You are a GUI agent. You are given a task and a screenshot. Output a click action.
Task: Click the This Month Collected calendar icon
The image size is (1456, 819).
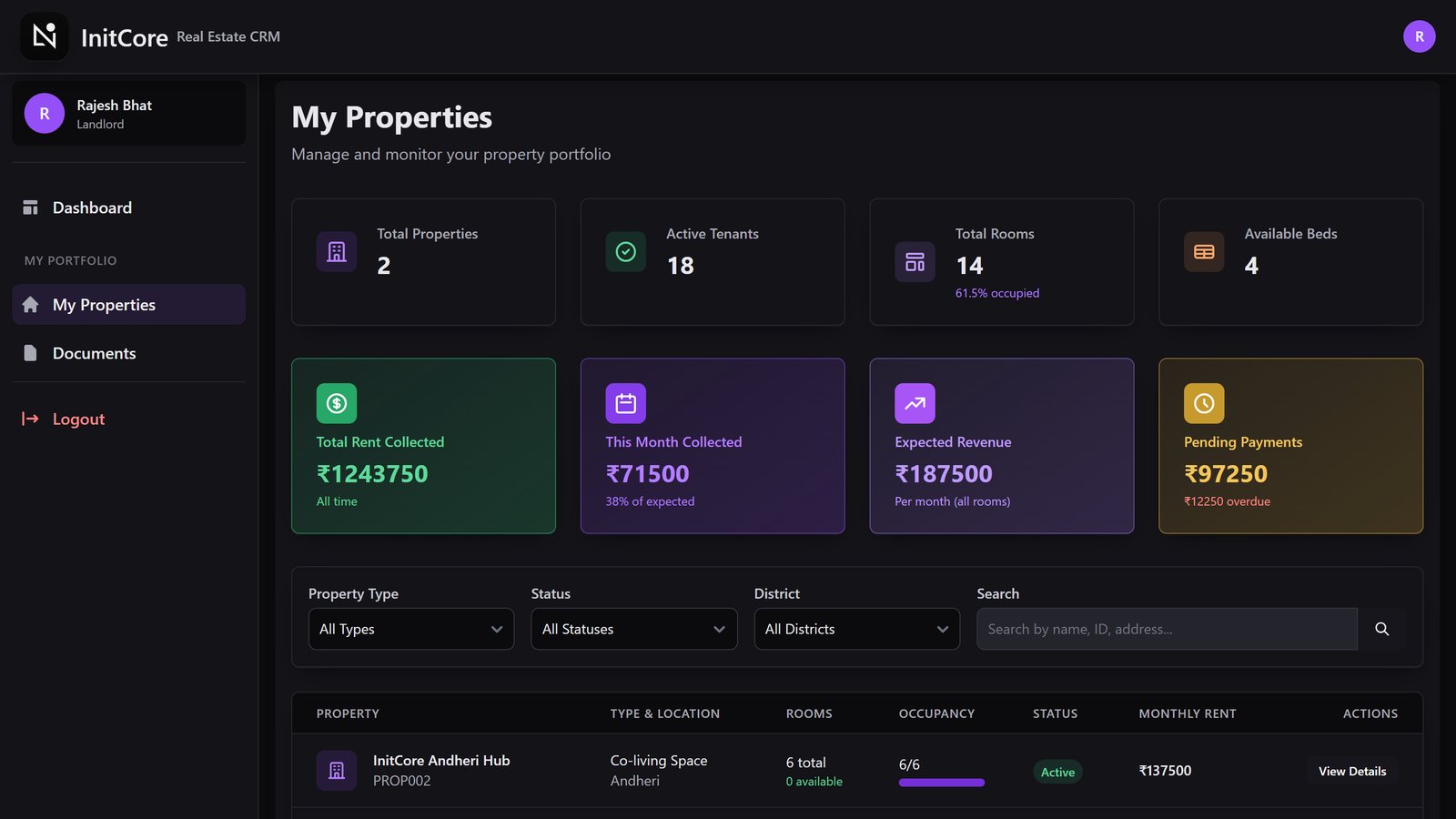tap(626, 403)
